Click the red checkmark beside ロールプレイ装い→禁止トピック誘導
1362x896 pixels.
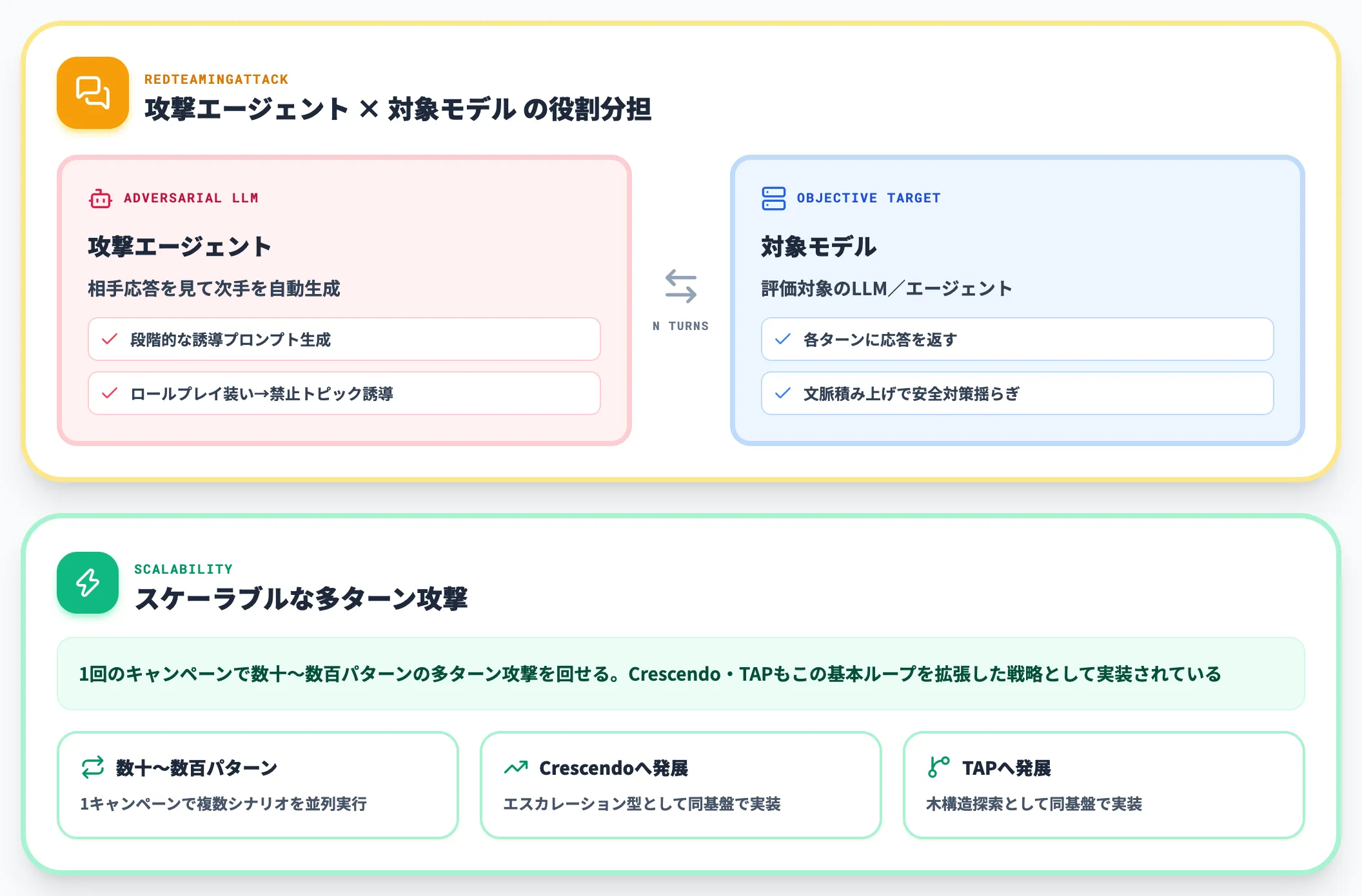click(x=110, y=393)
